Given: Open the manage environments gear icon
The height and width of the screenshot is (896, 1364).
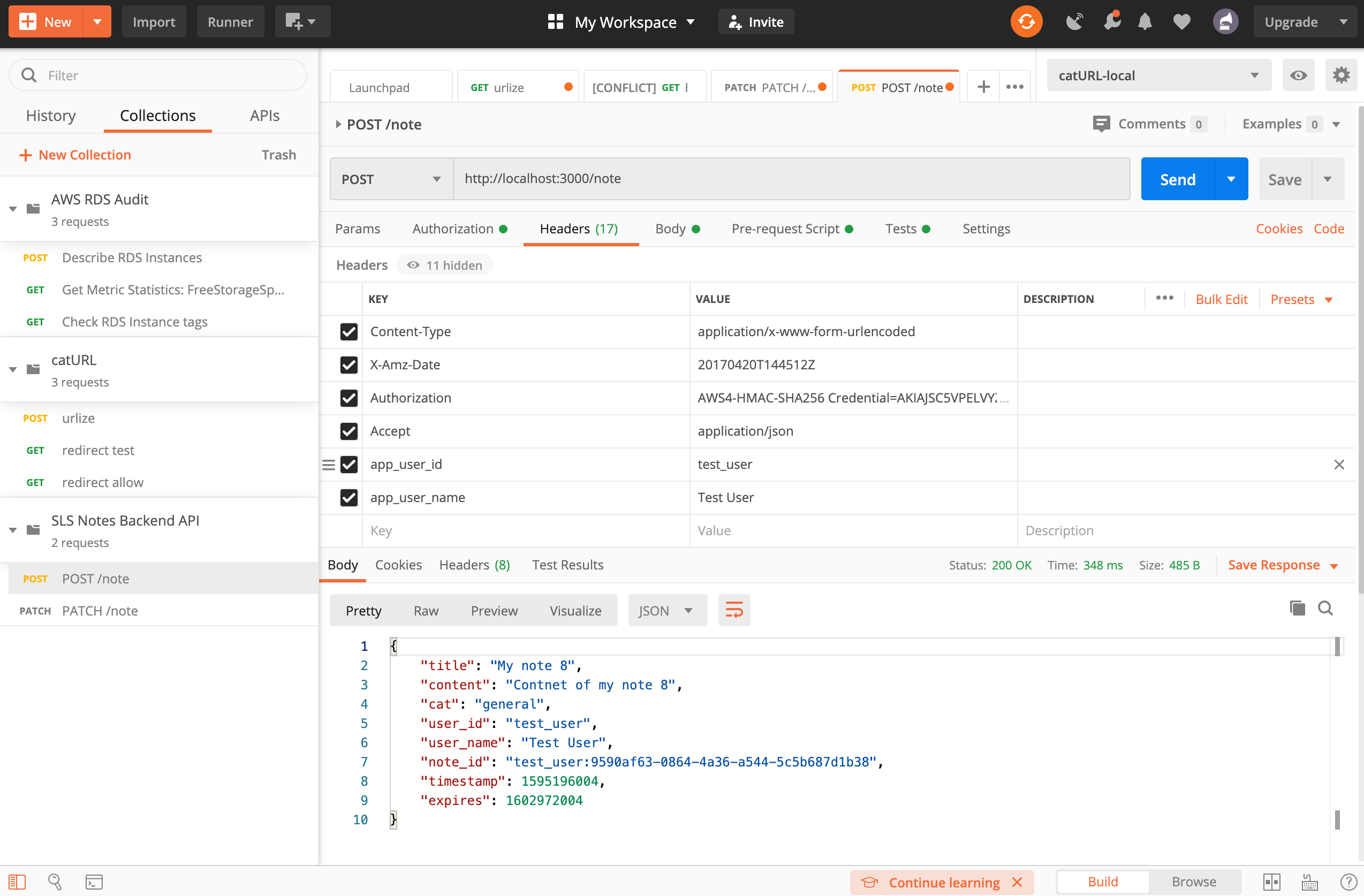Looking at the screenshot, I should (1340, 75).
